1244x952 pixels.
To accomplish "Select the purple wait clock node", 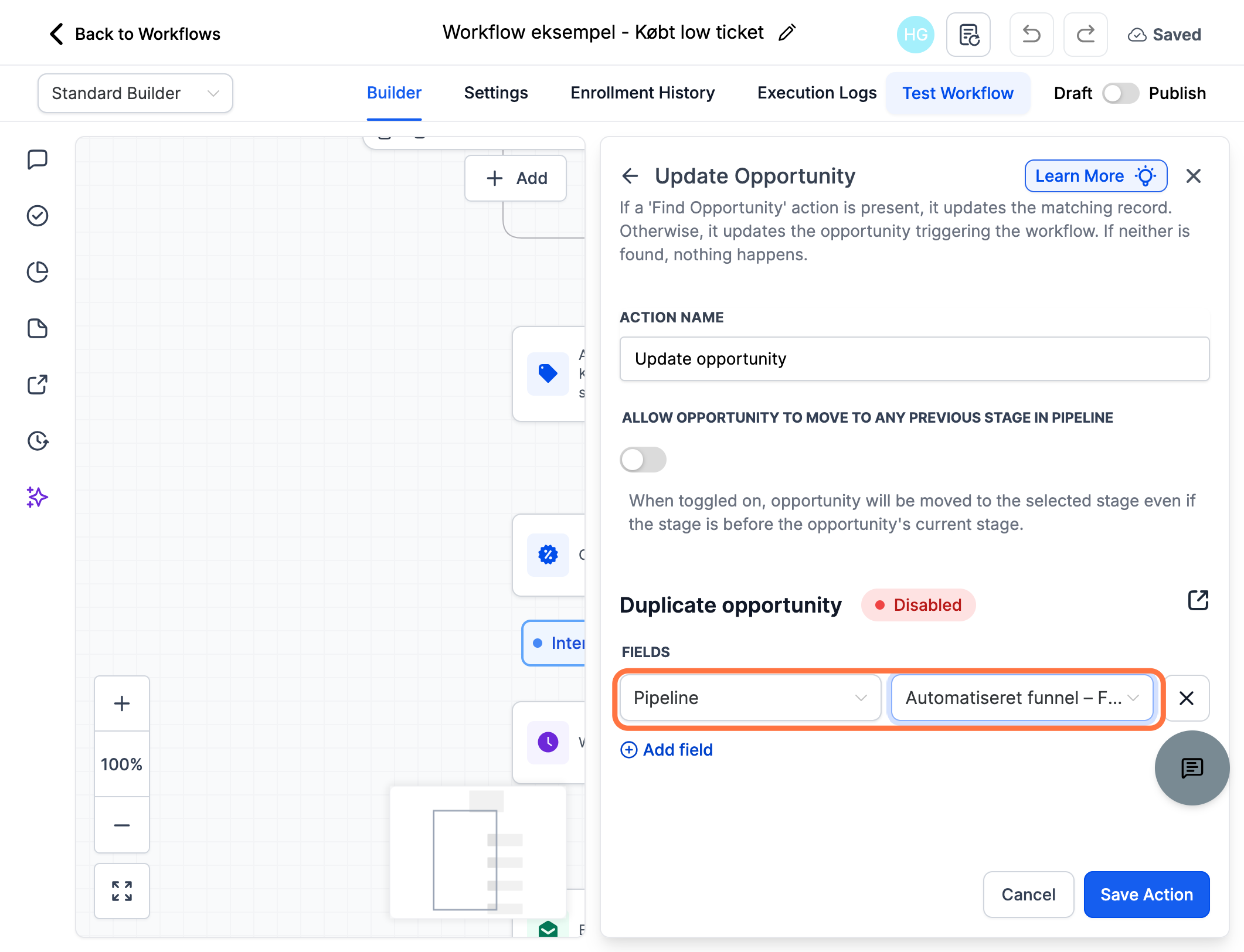I will 548,742.
